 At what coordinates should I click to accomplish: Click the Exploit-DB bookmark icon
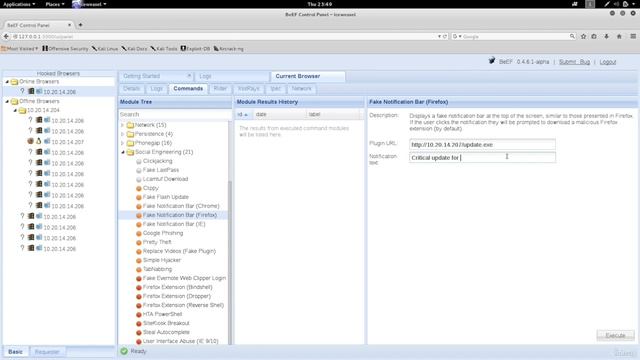(183, 49)
